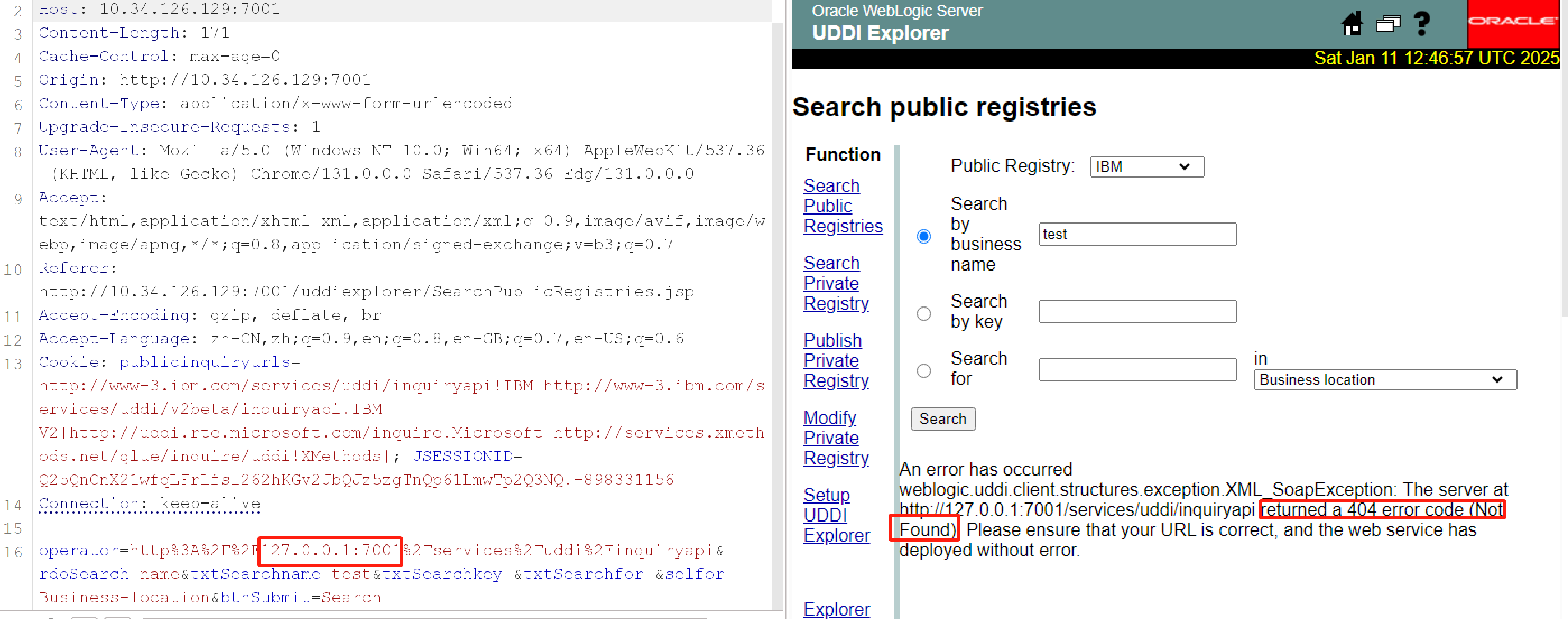This screenshot has height=619, width=1568.
Task: Click the server date Sat Jan 11 text
Action: (1436, 58)
